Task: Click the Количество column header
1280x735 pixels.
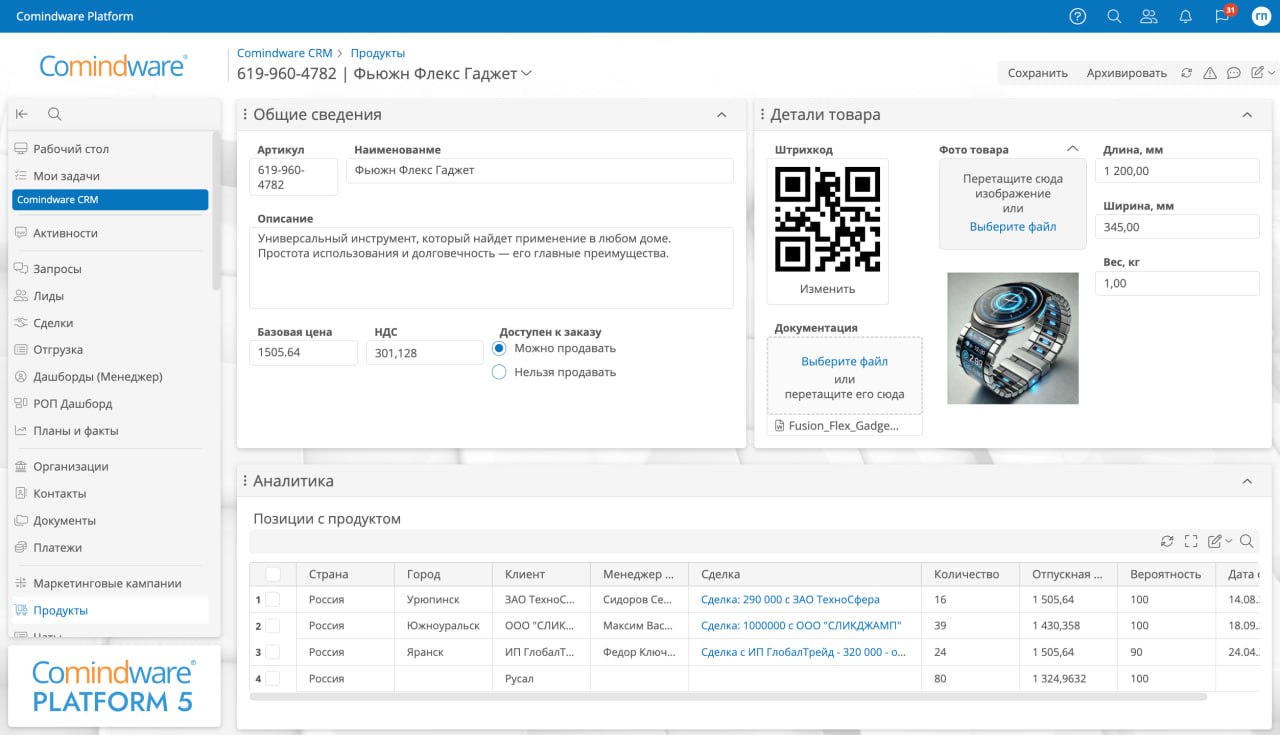Action: [970, 574]
